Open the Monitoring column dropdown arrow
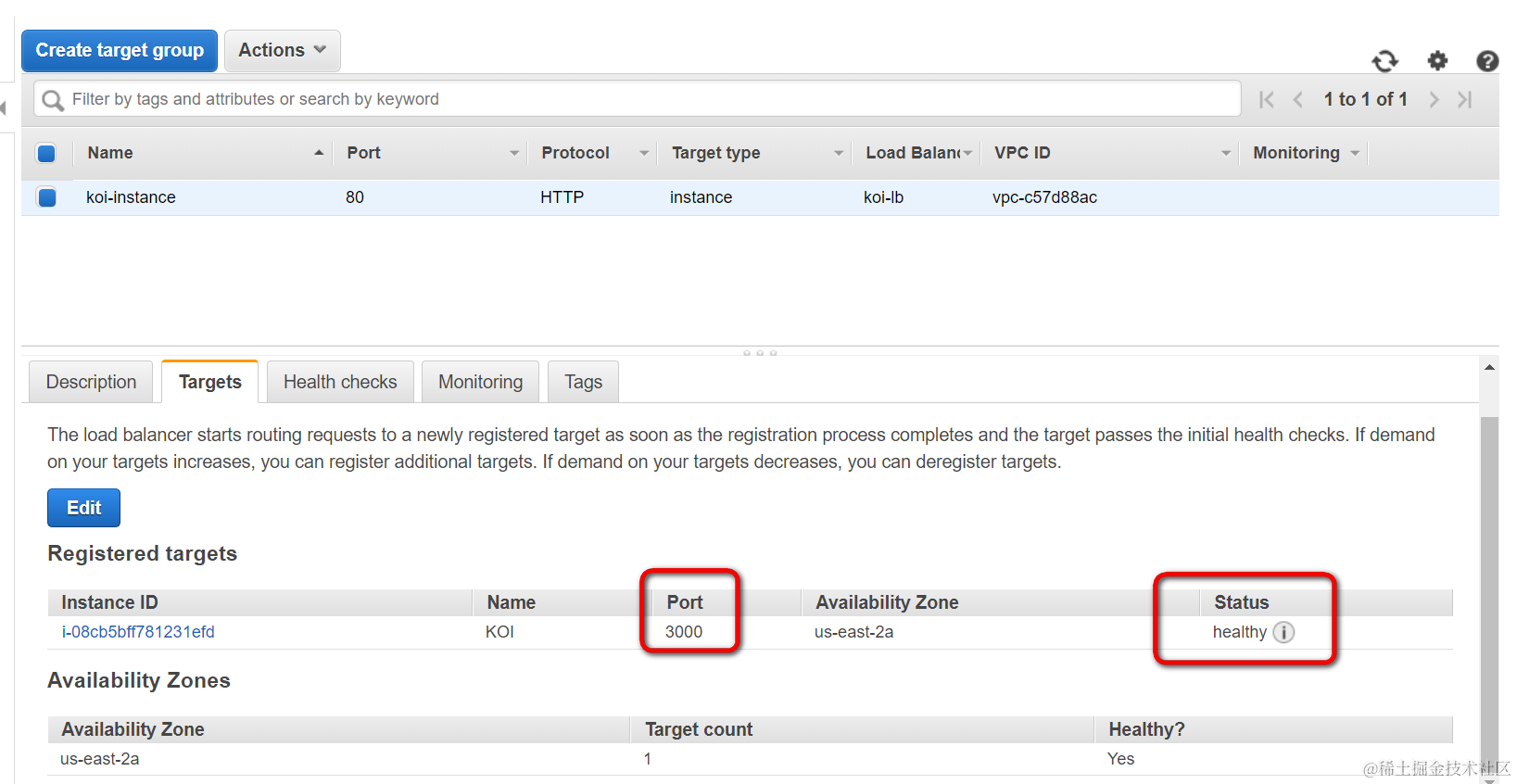 [x=1355, y=153]
